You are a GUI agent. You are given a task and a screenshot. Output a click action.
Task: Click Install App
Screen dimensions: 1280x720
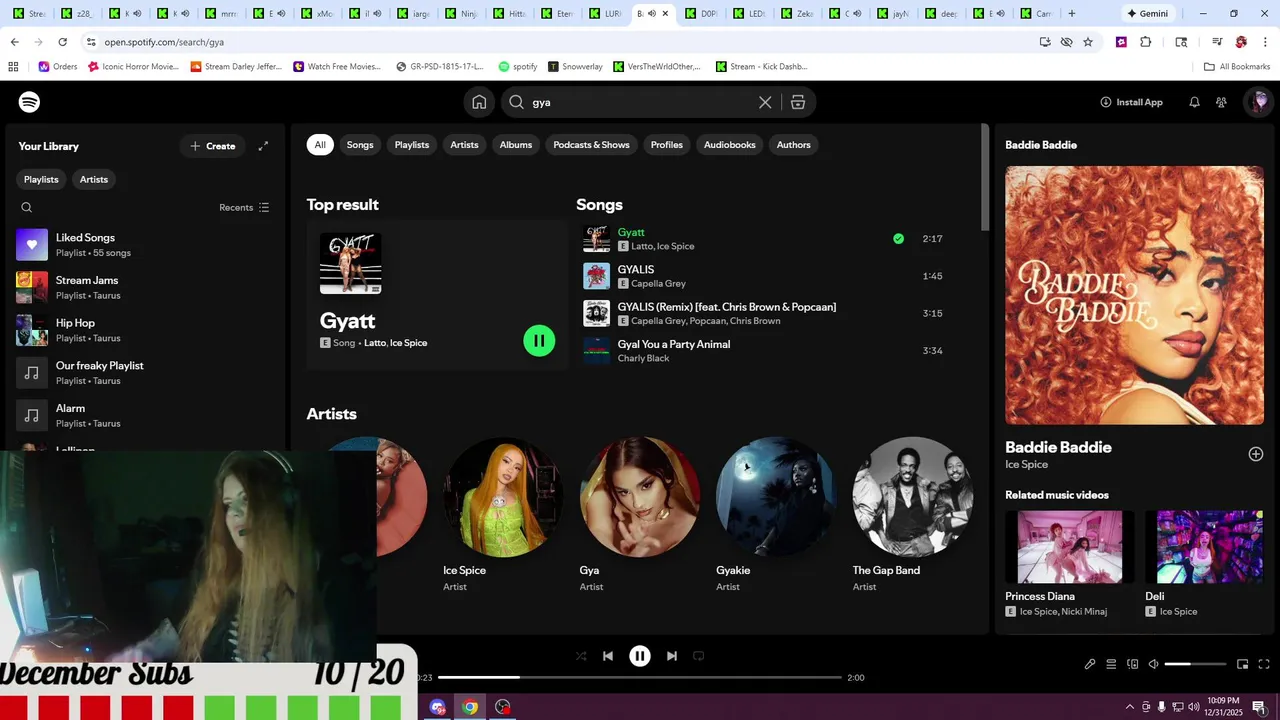[1131, 102]
